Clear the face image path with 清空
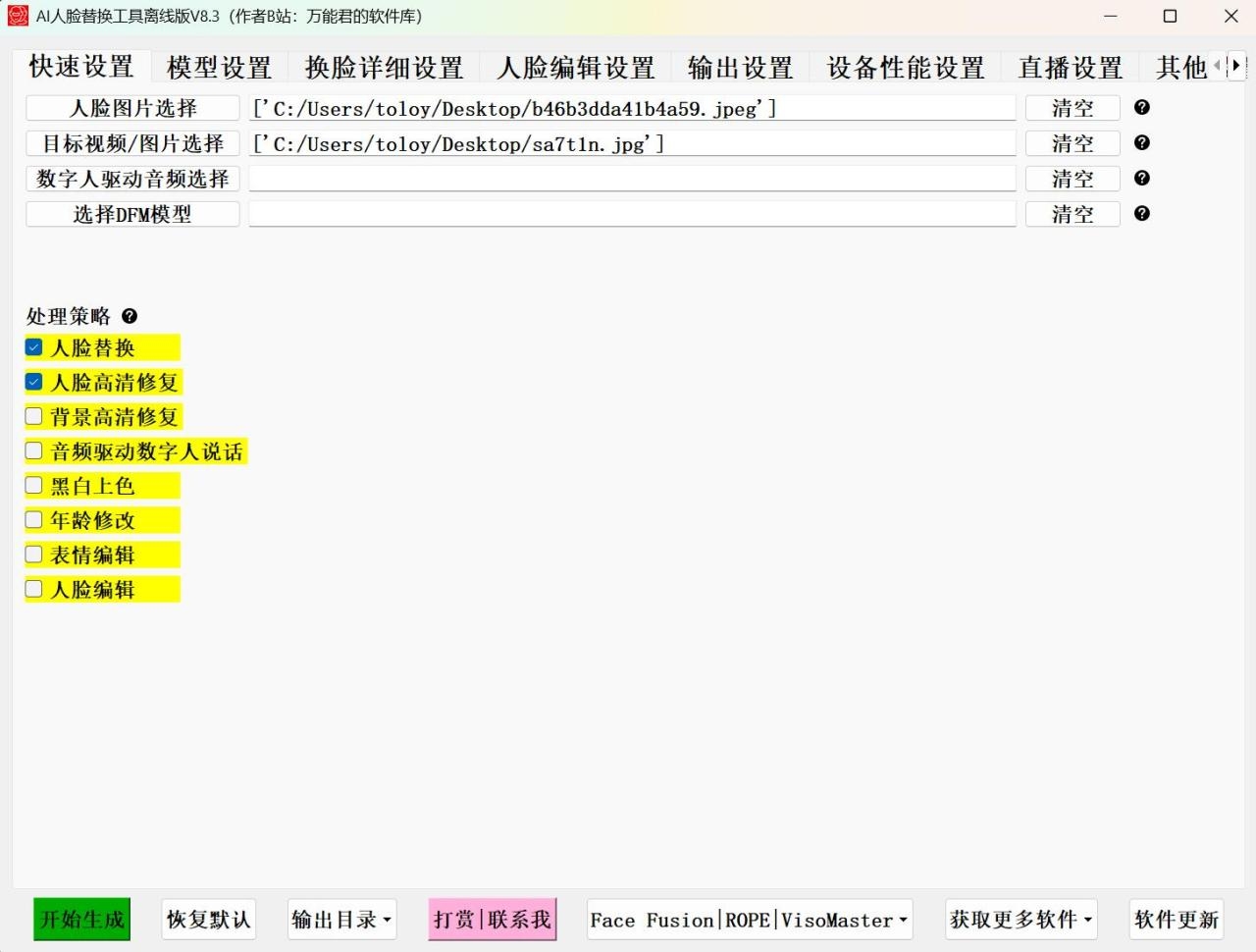This screenshot has height=952, width=1256. [1073, 108]
